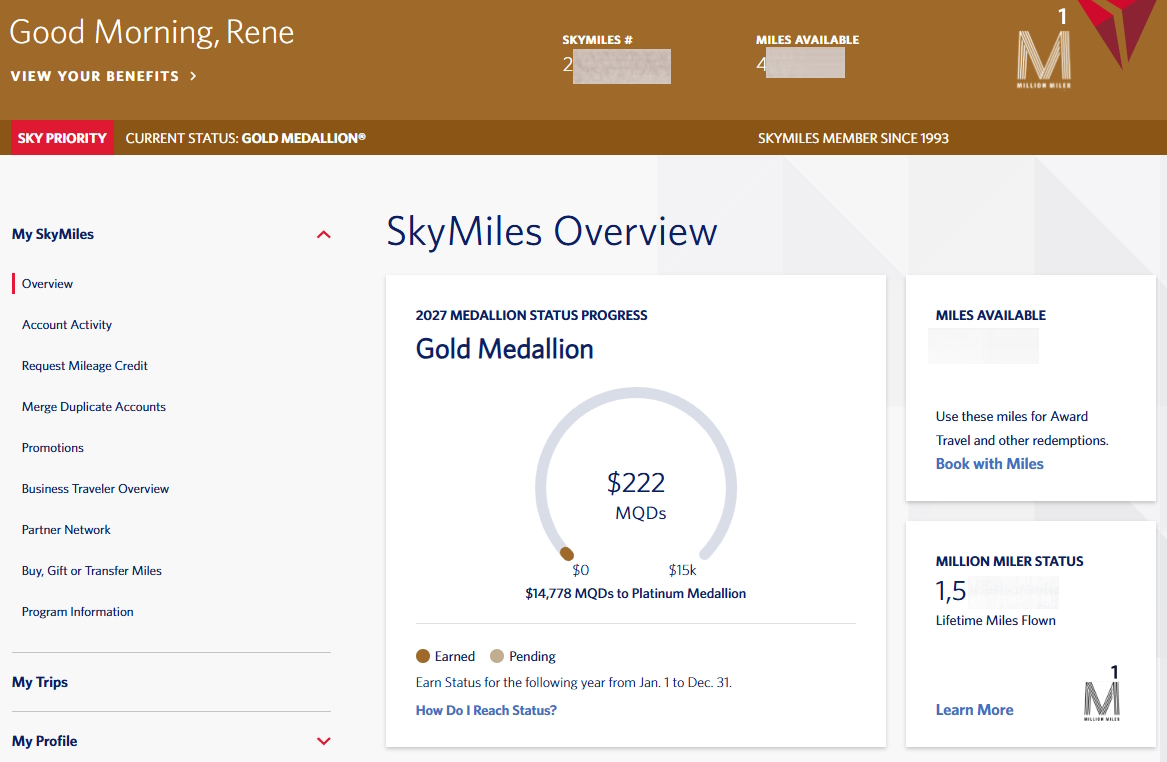Click 'Good Morning, Rene' greeting

point(152,32)
